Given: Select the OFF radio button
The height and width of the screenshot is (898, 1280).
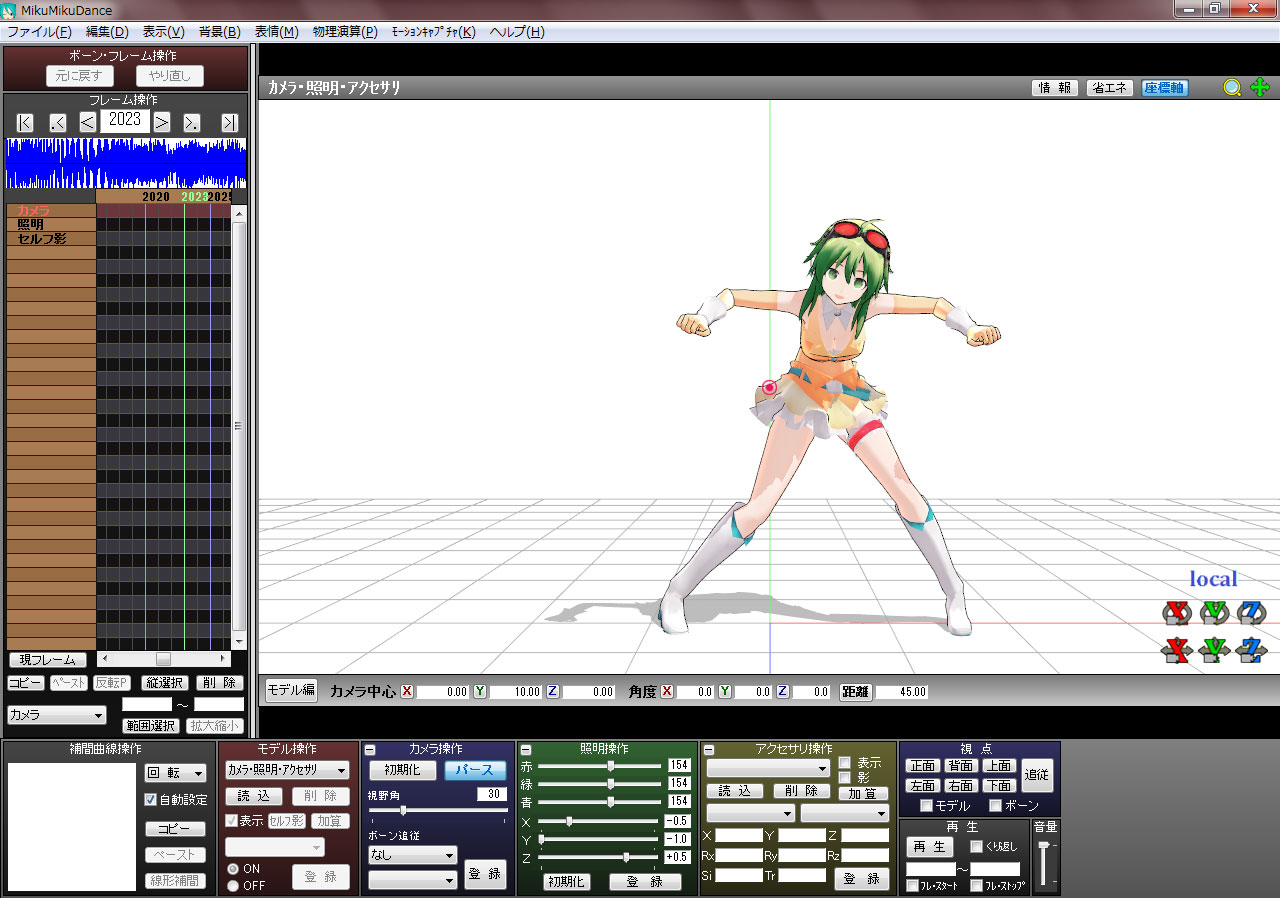Looking at the screenshot, I should (233, 886).
